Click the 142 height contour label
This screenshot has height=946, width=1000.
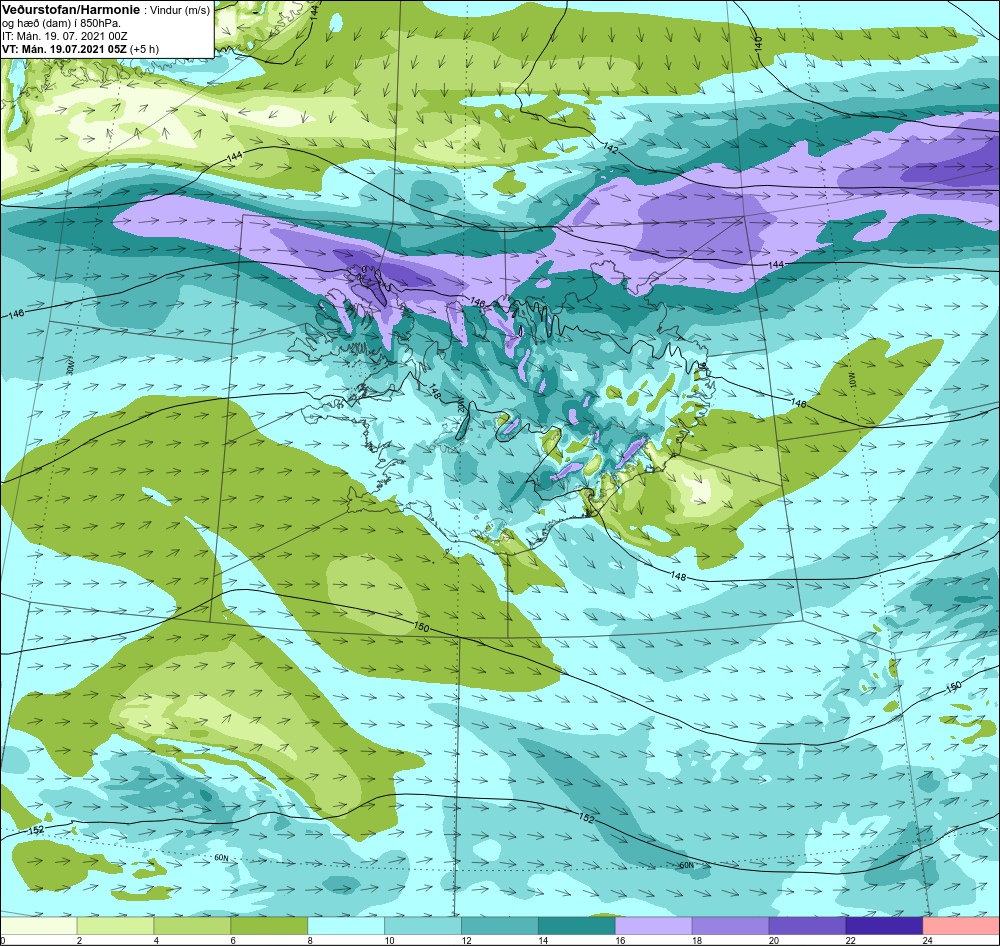[x=611, y=148]
